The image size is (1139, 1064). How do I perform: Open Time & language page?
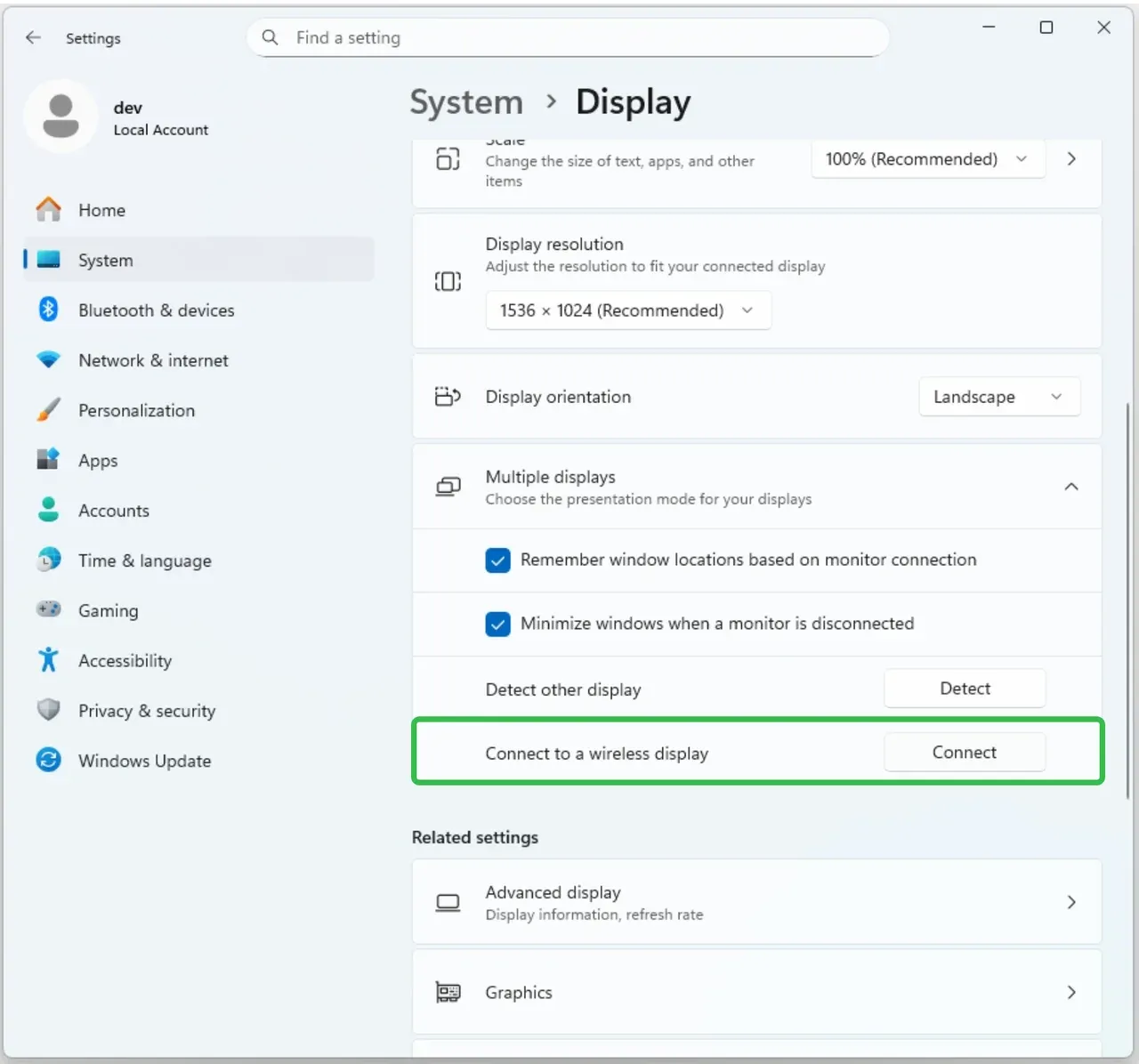199,560
